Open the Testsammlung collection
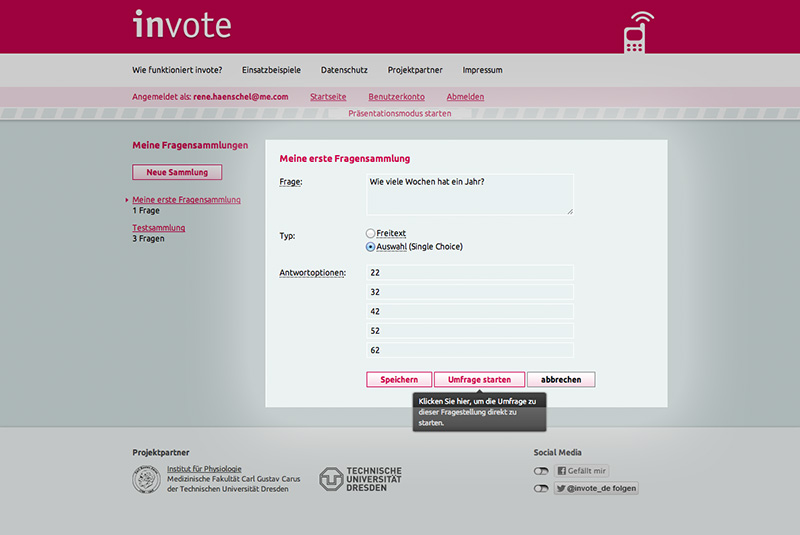This screenshot has height=535, width=800. 158,228
